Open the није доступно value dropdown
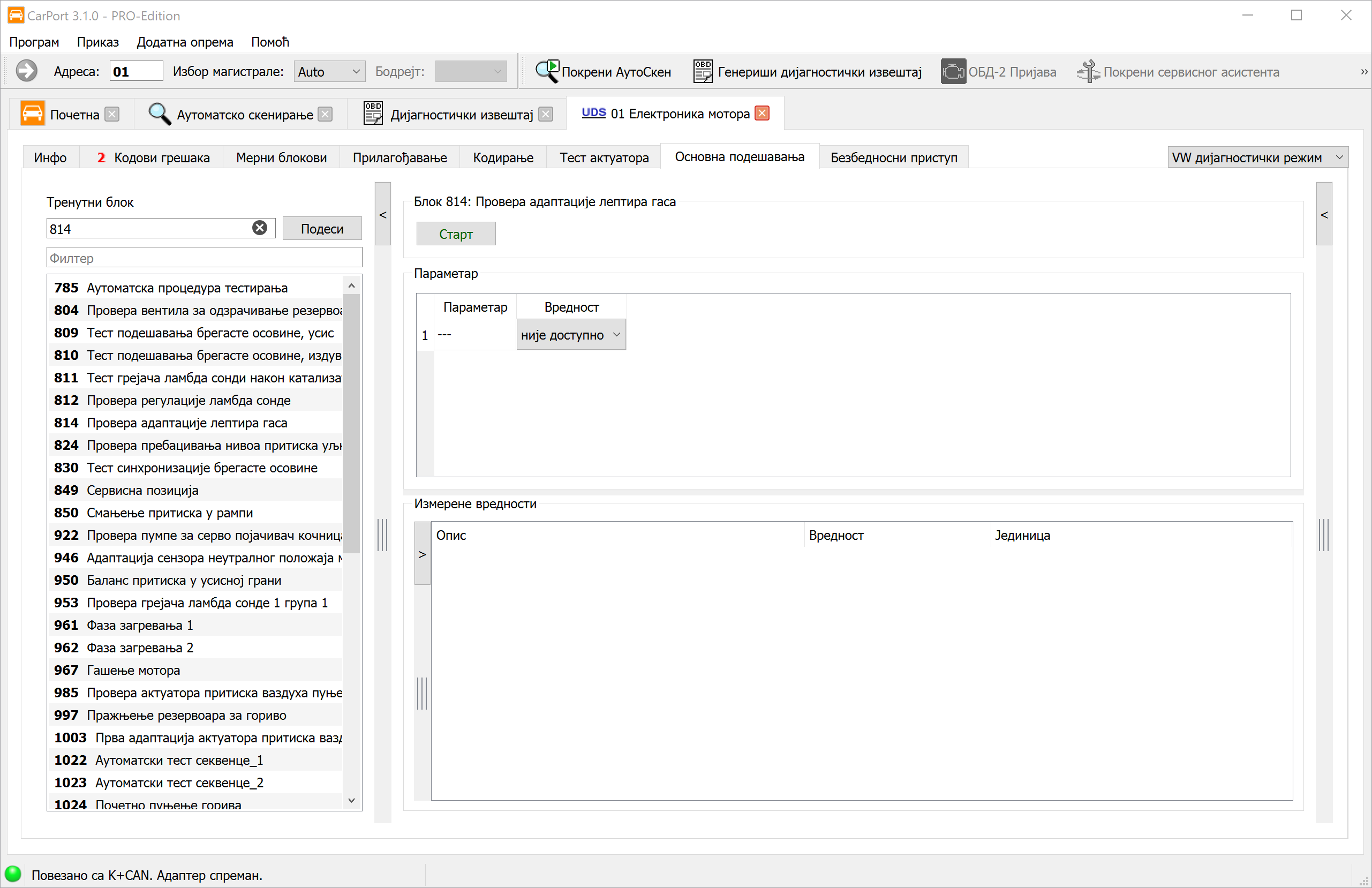 (x=570, y=335)
